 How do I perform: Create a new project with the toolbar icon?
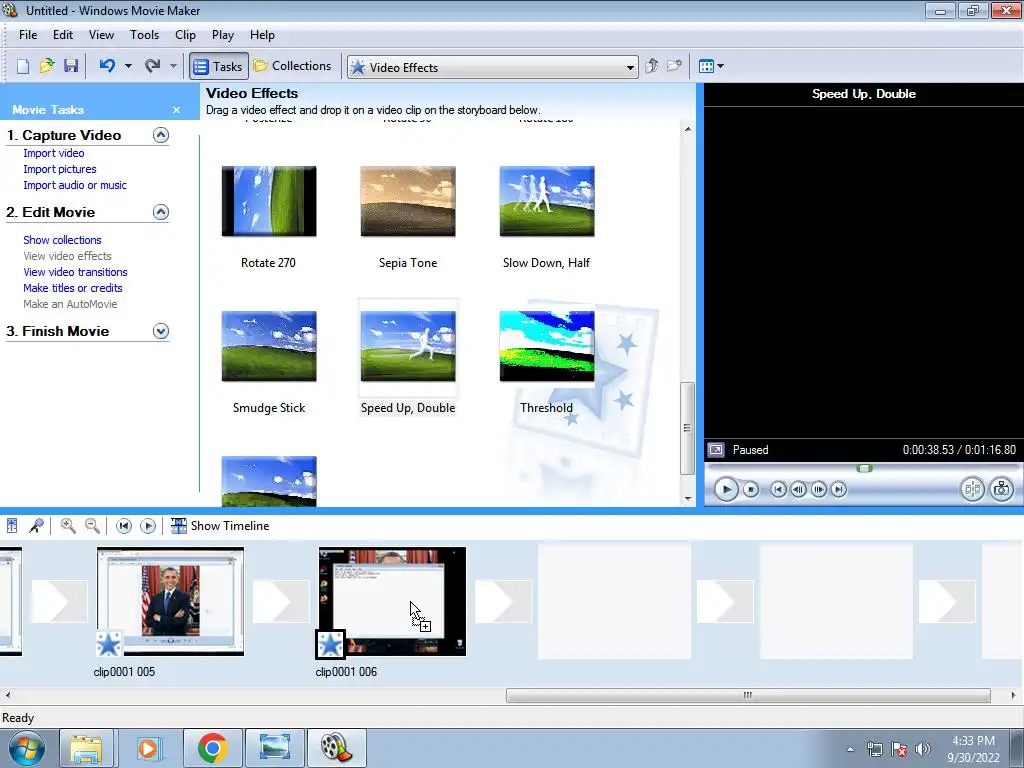point(23,67)
